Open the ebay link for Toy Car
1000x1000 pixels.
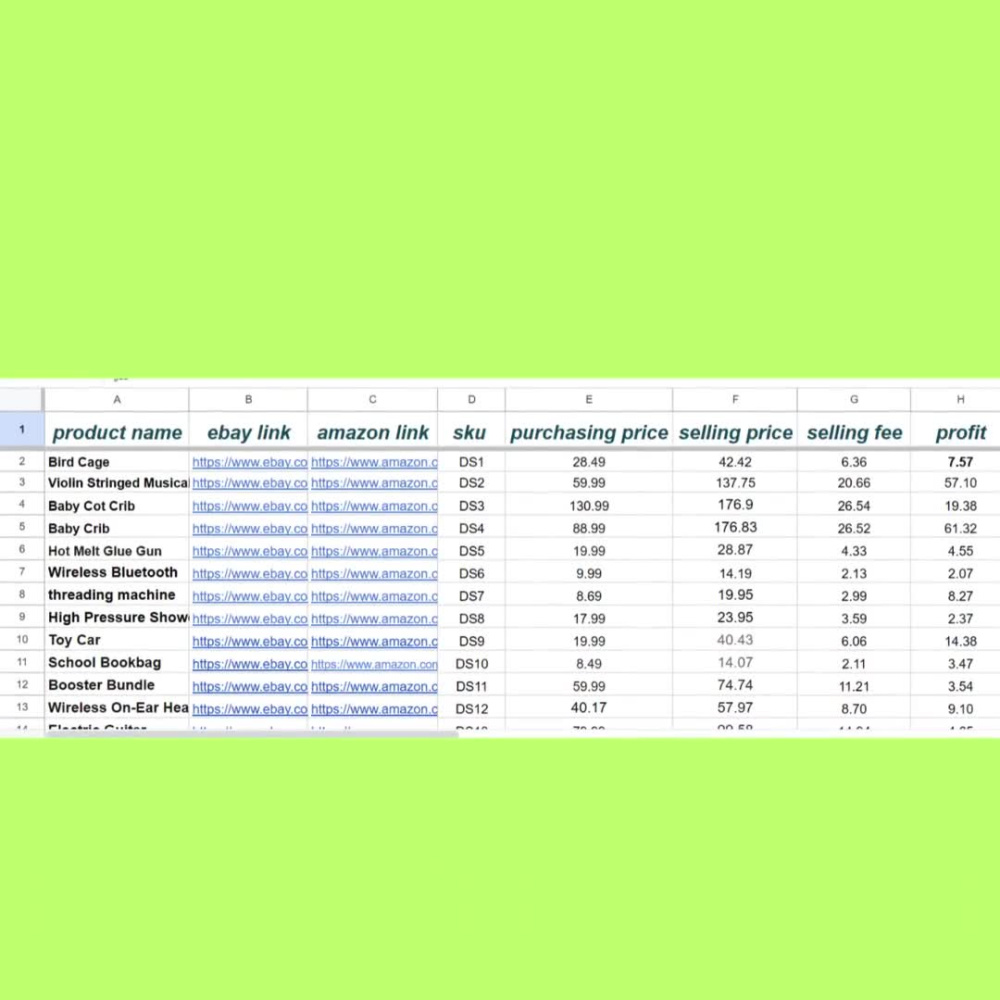[249, 642]
